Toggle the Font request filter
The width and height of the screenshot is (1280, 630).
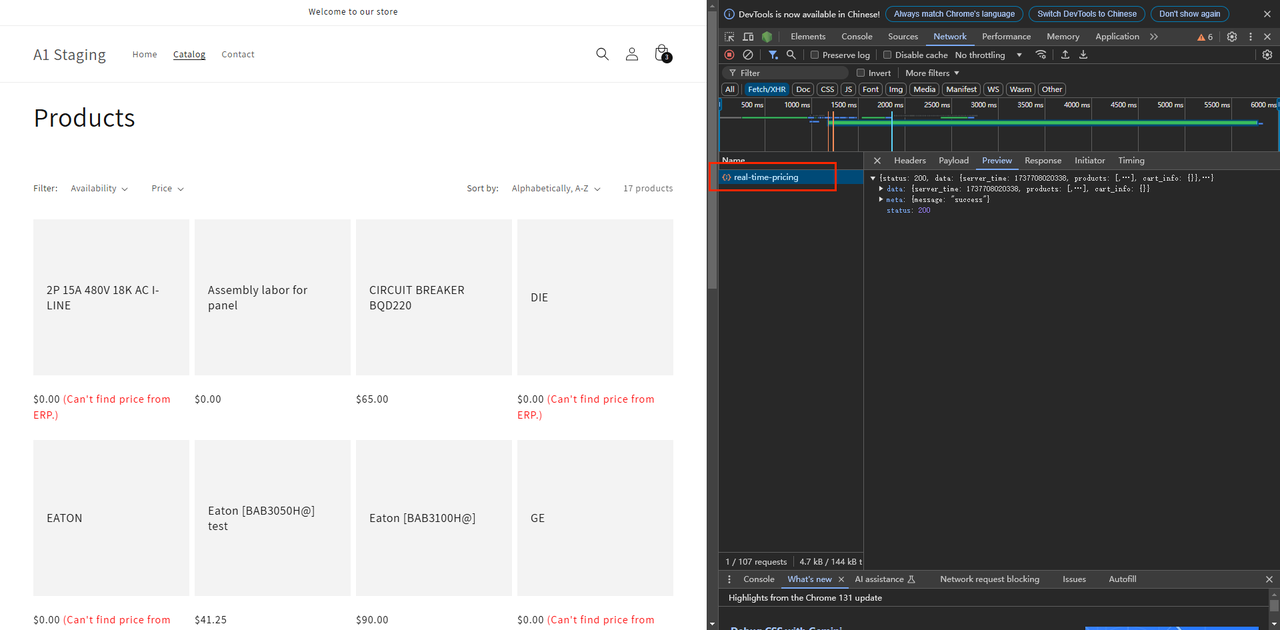[x=871, y=89]
